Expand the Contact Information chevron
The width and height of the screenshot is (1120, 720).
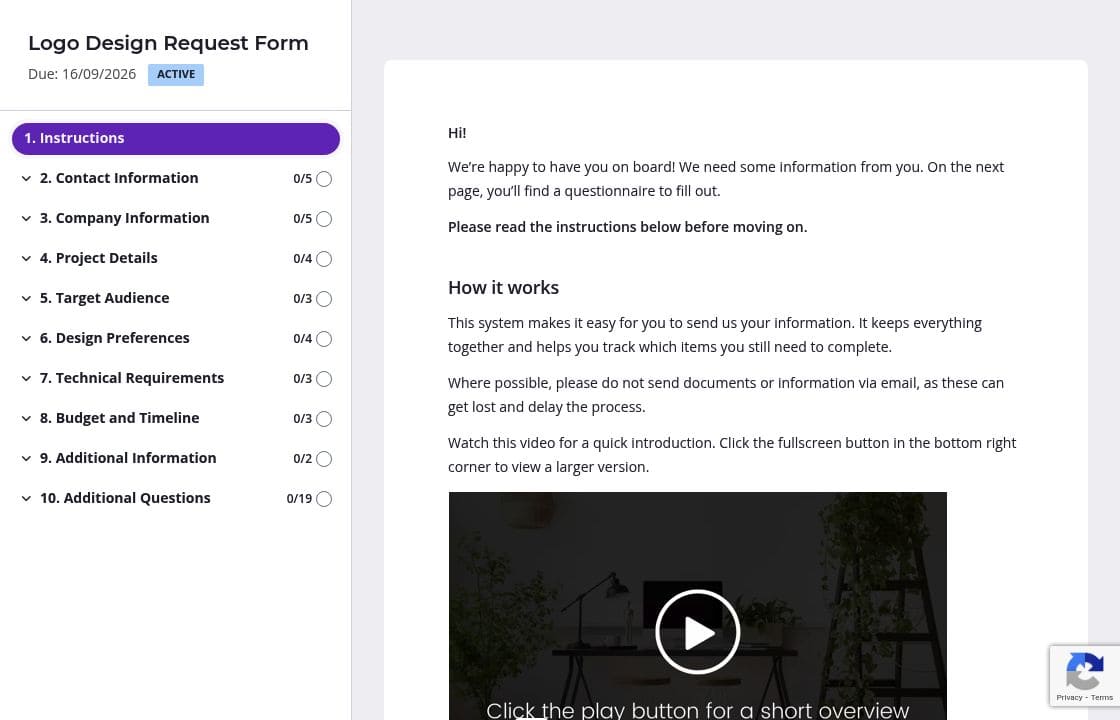pyautogui.click(x=26, y=179)
